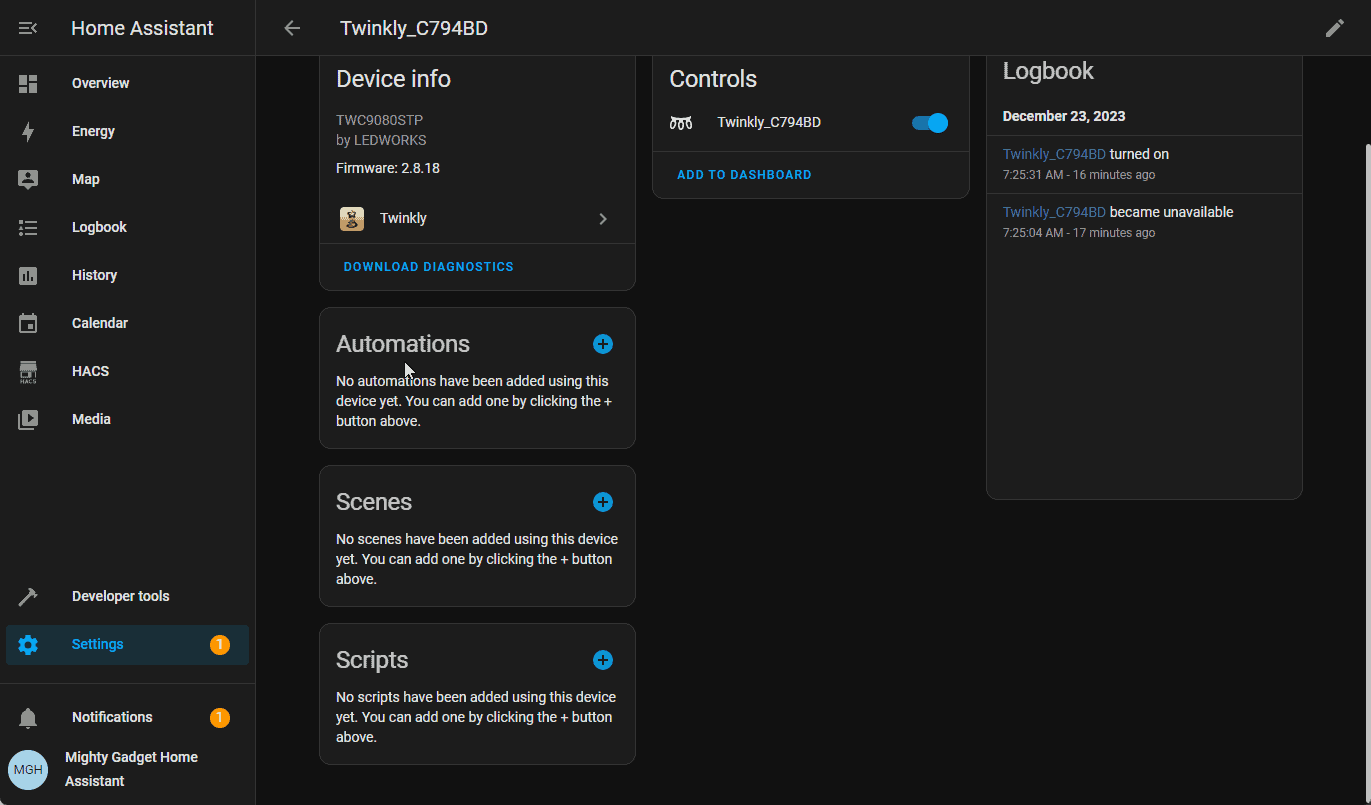
Task: Open the Twinkly_C794BD turned on logbook link
Action: (1054, 154)
